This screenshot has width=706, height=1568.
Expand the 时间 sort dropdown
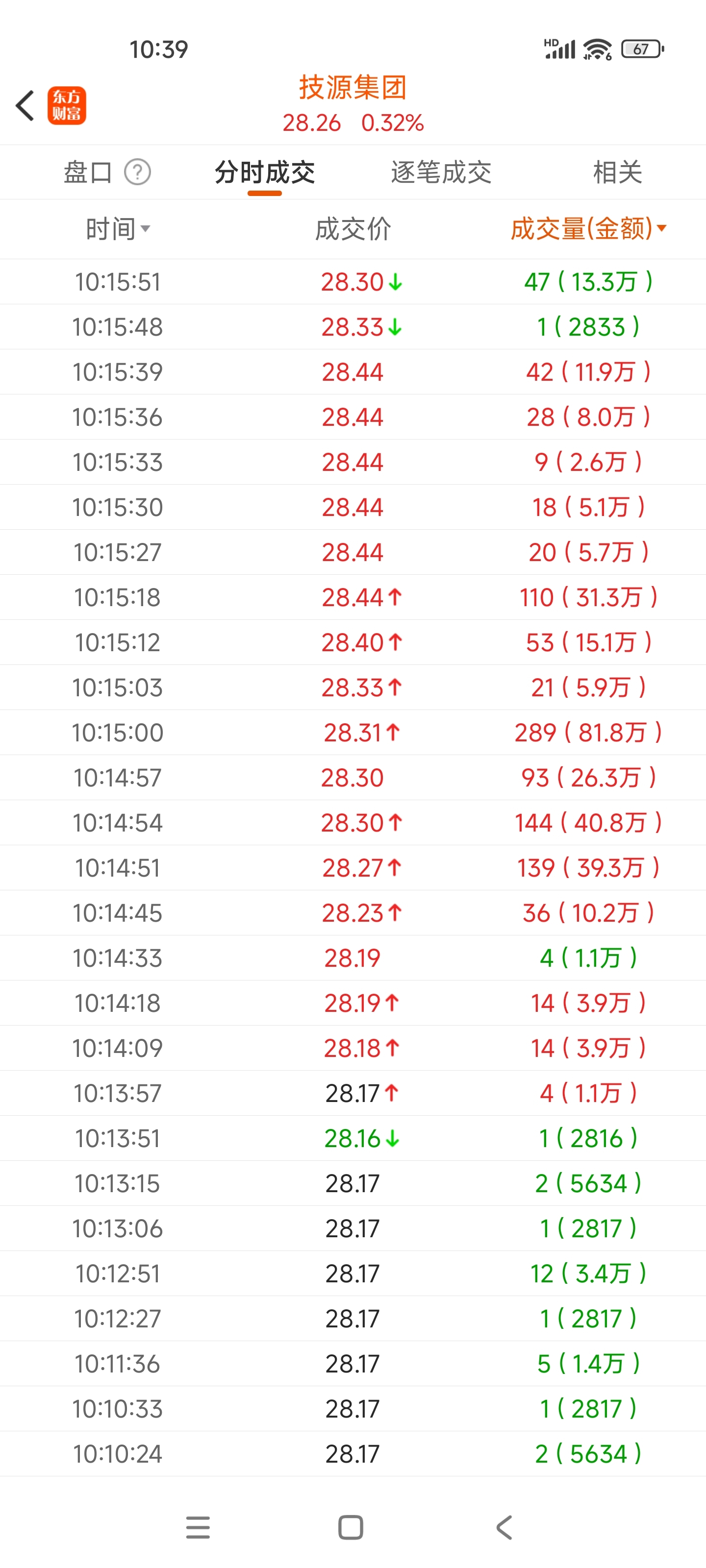[118, 229]
